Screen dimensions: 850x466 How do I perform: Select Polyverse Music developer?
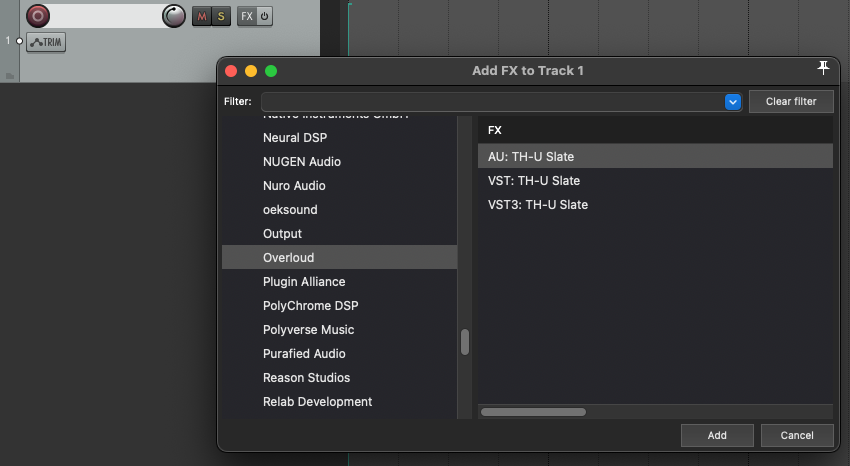coord(339,329)
